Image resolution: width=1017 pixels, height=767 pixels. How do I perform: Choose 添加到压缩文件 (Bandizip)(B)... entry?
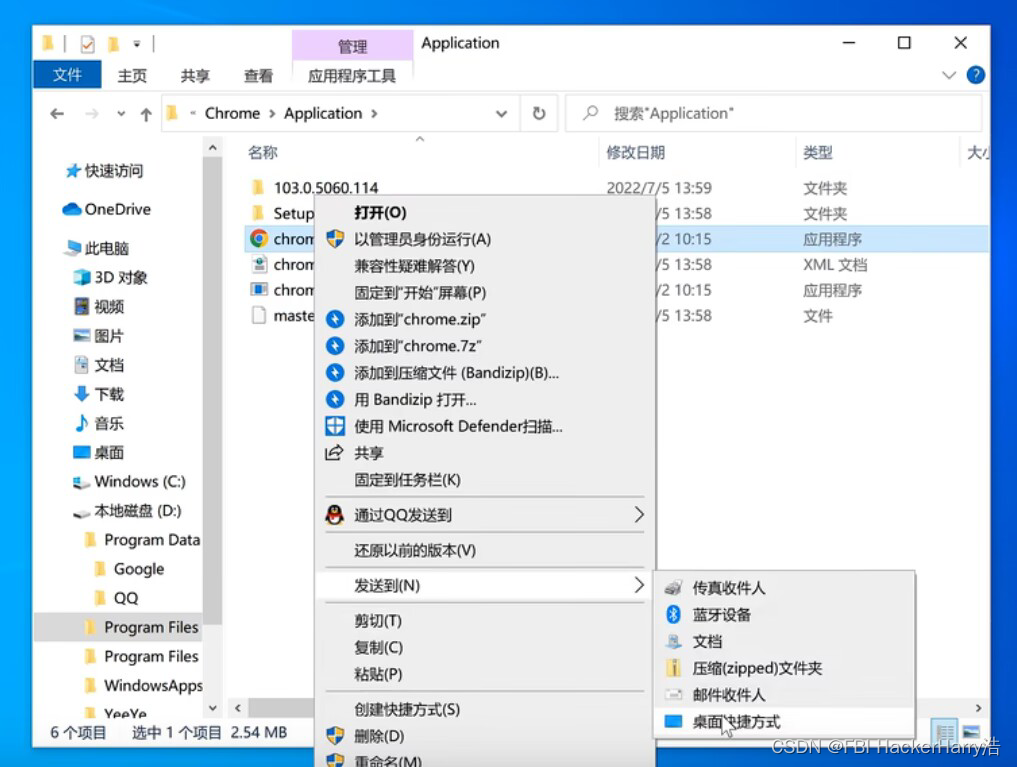click(457, 373)
